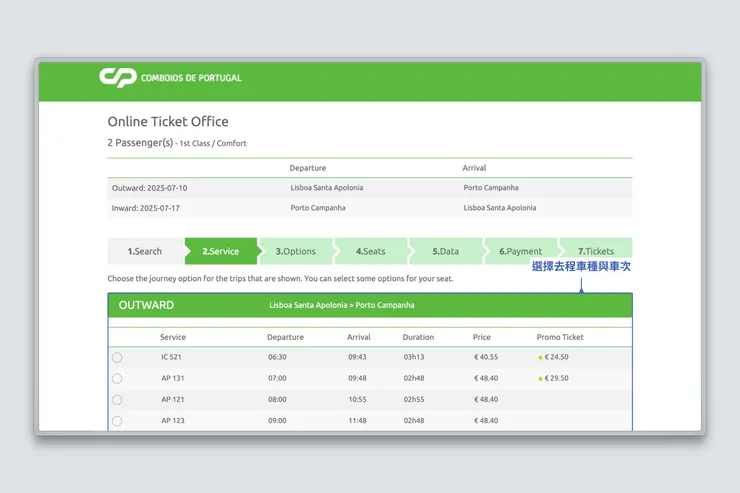This screenshot has height=493, width=740.
Task: Click the € 40.55 price
Action: click(486, 357)
